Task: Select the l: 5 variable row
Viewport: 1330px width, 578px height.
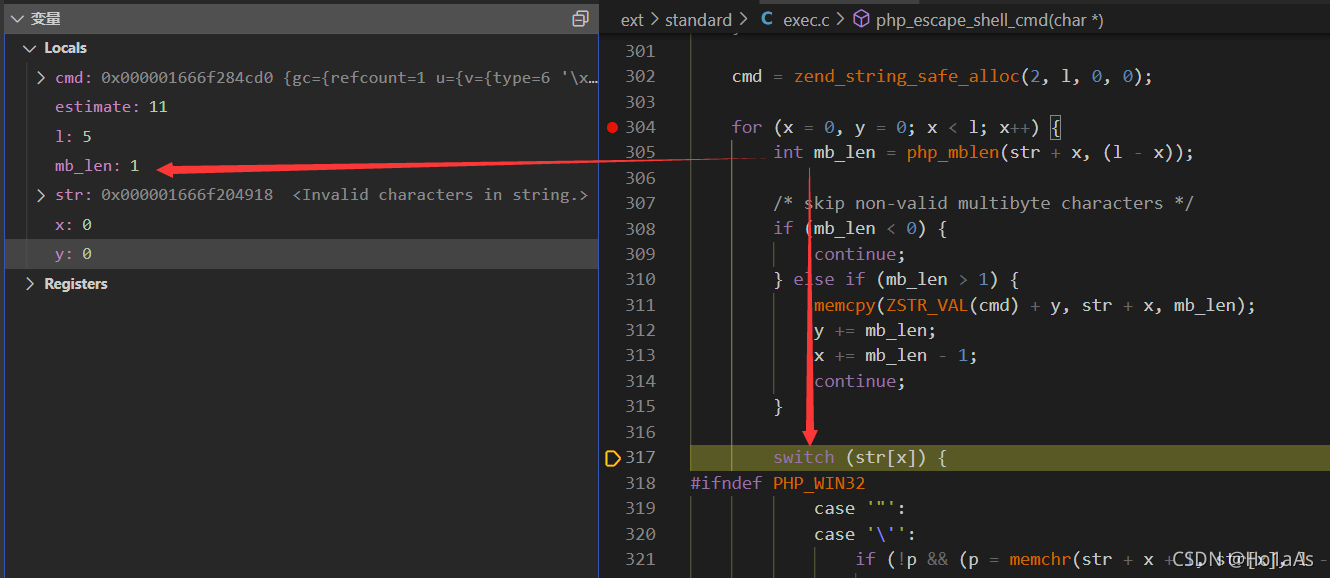Action: click(300, 136)
